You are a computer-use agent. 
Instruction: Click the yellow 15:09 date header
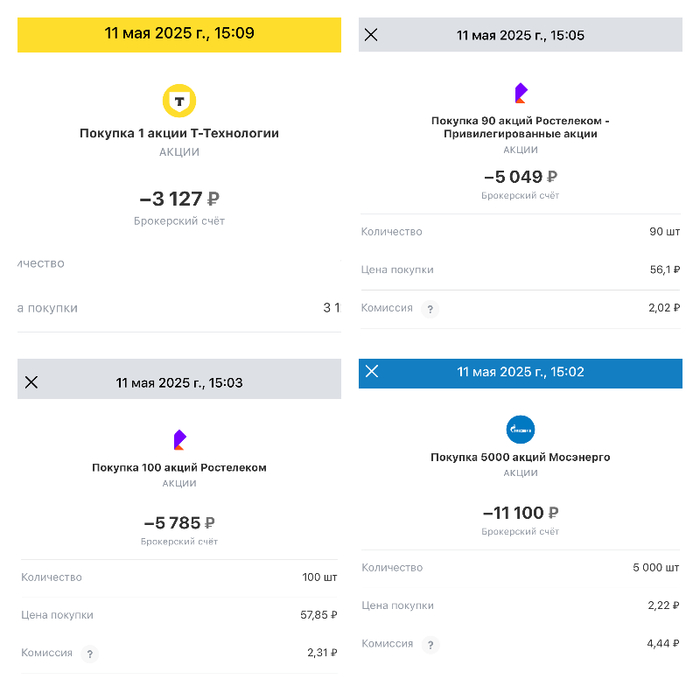pyautogui.click(x=180, y=33)
